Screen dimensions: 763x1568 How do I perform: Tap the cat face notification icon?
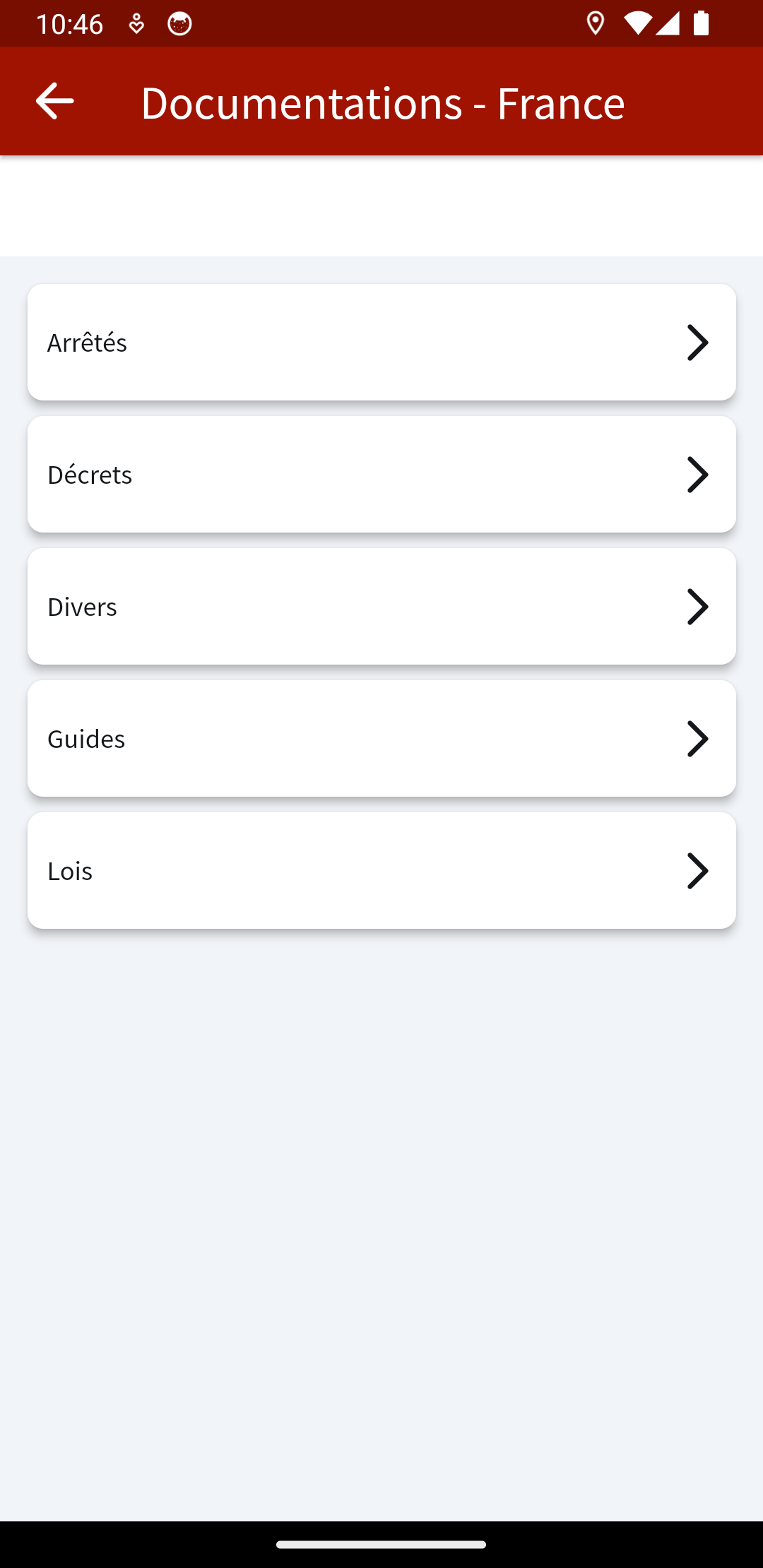coord(179,23)
